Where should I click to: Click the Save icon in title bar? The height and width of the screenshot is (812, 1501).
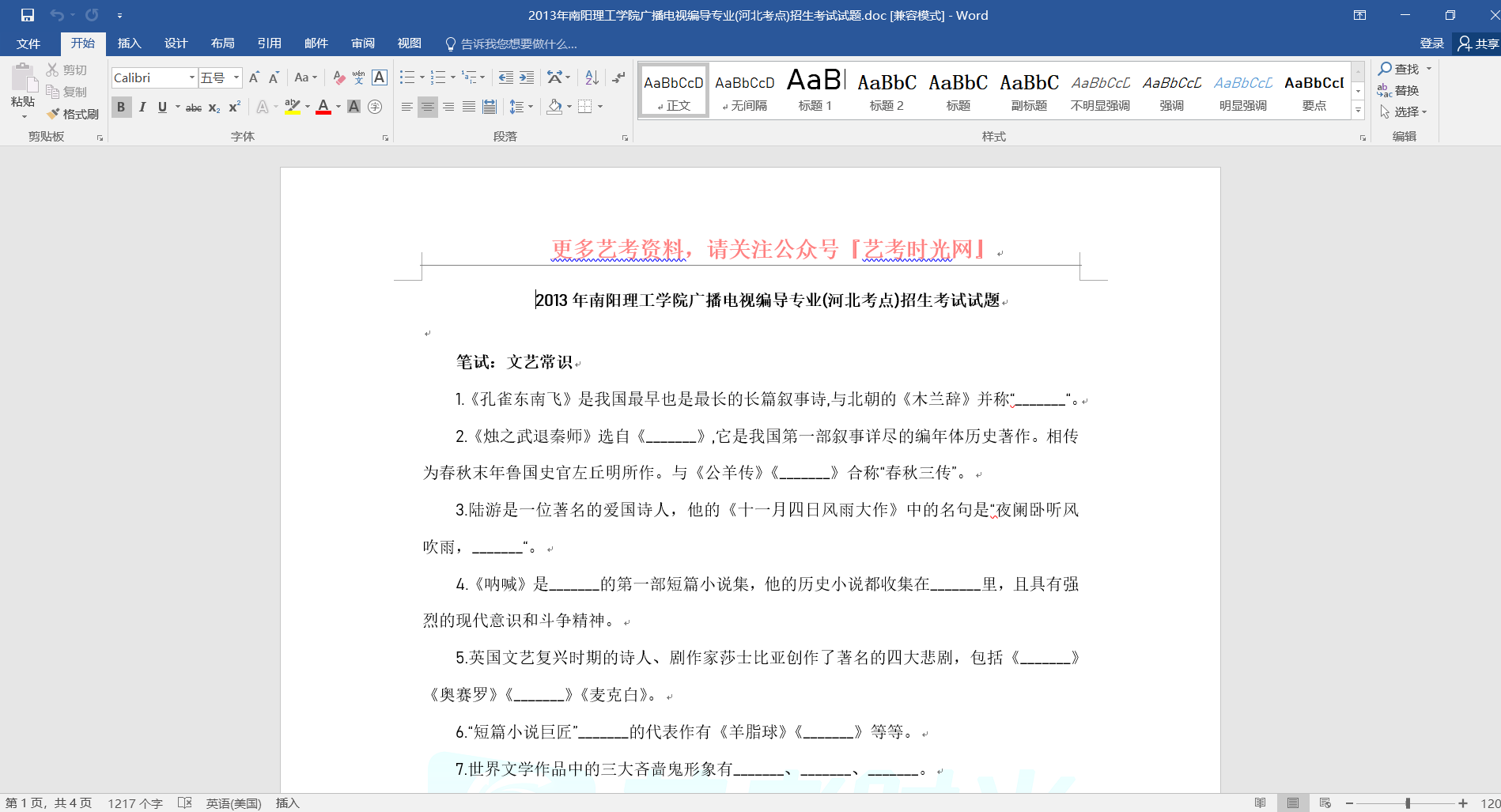28,15
